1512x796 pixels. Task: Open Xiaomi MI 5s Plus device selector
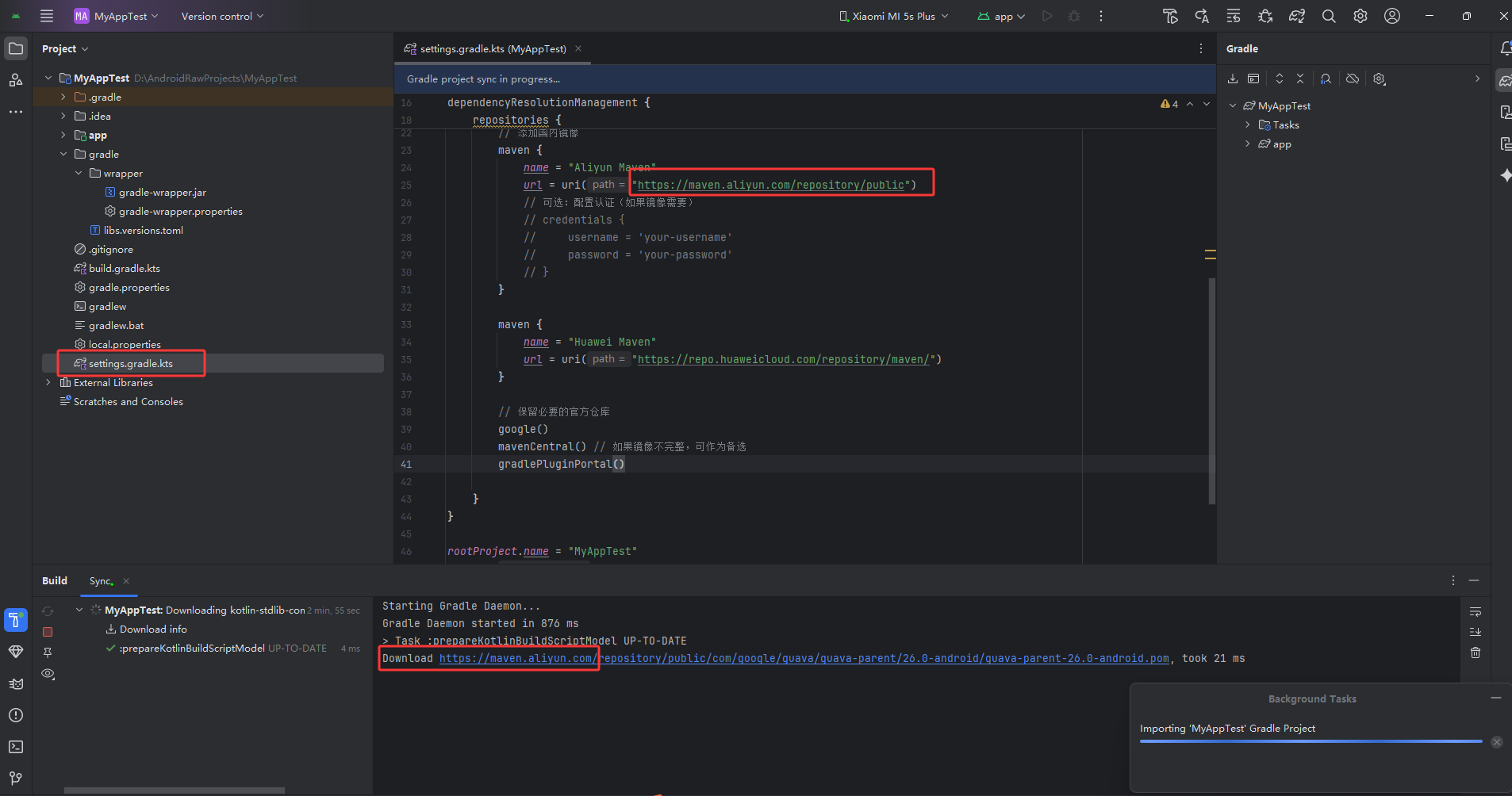click(x=893, y=16)
